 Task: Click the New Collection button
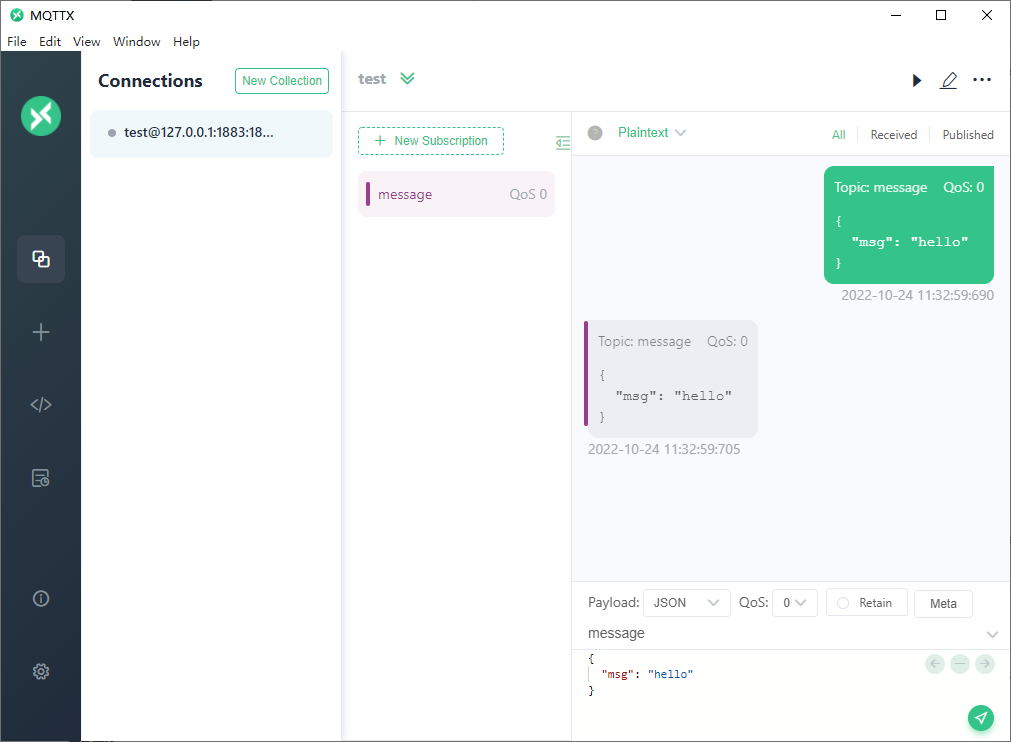point(282,81)
